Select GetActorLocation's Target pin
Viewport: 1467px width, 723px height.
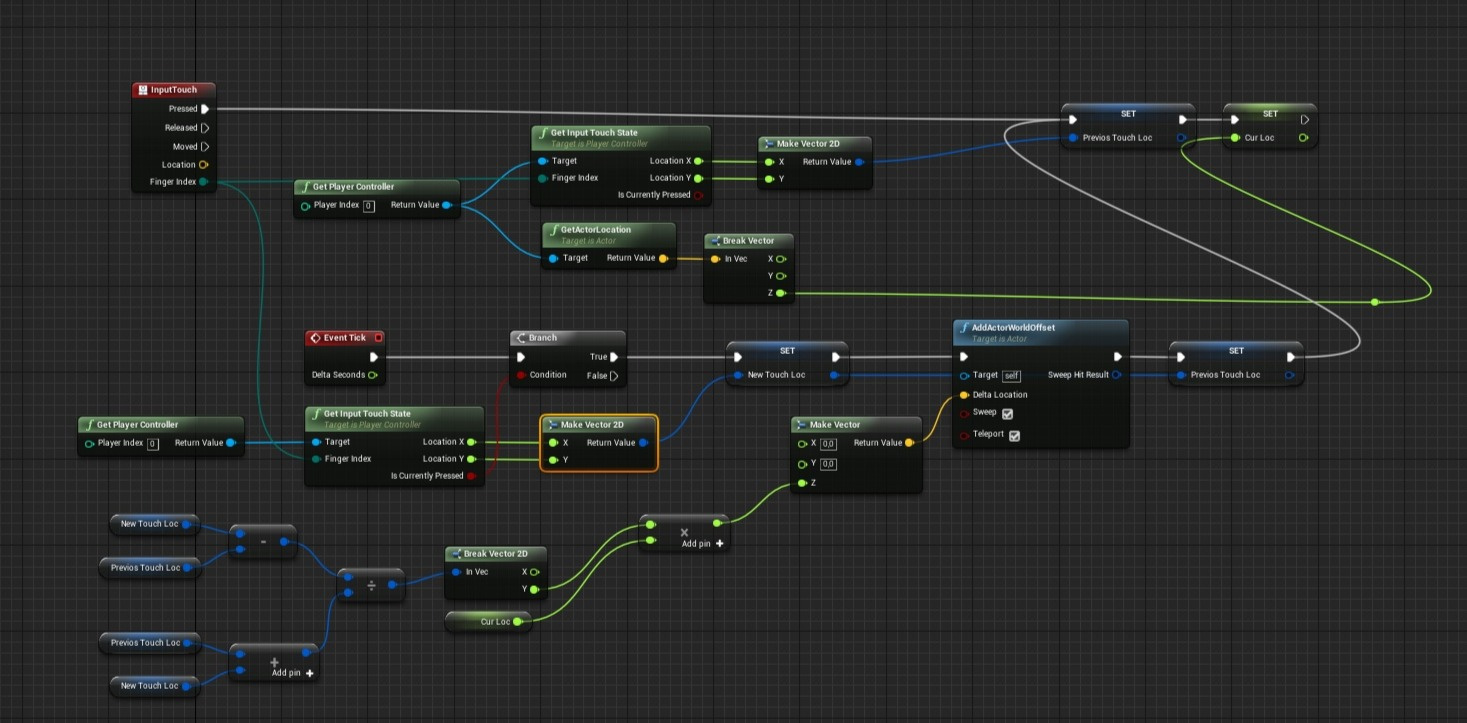[552, 258]
